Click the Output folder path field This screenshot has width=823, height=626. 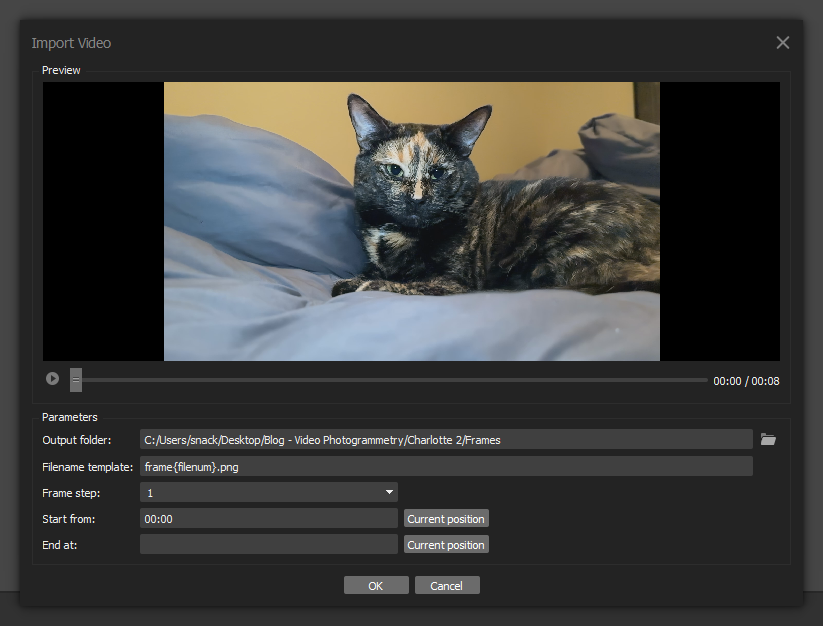(x=445, y=439)
